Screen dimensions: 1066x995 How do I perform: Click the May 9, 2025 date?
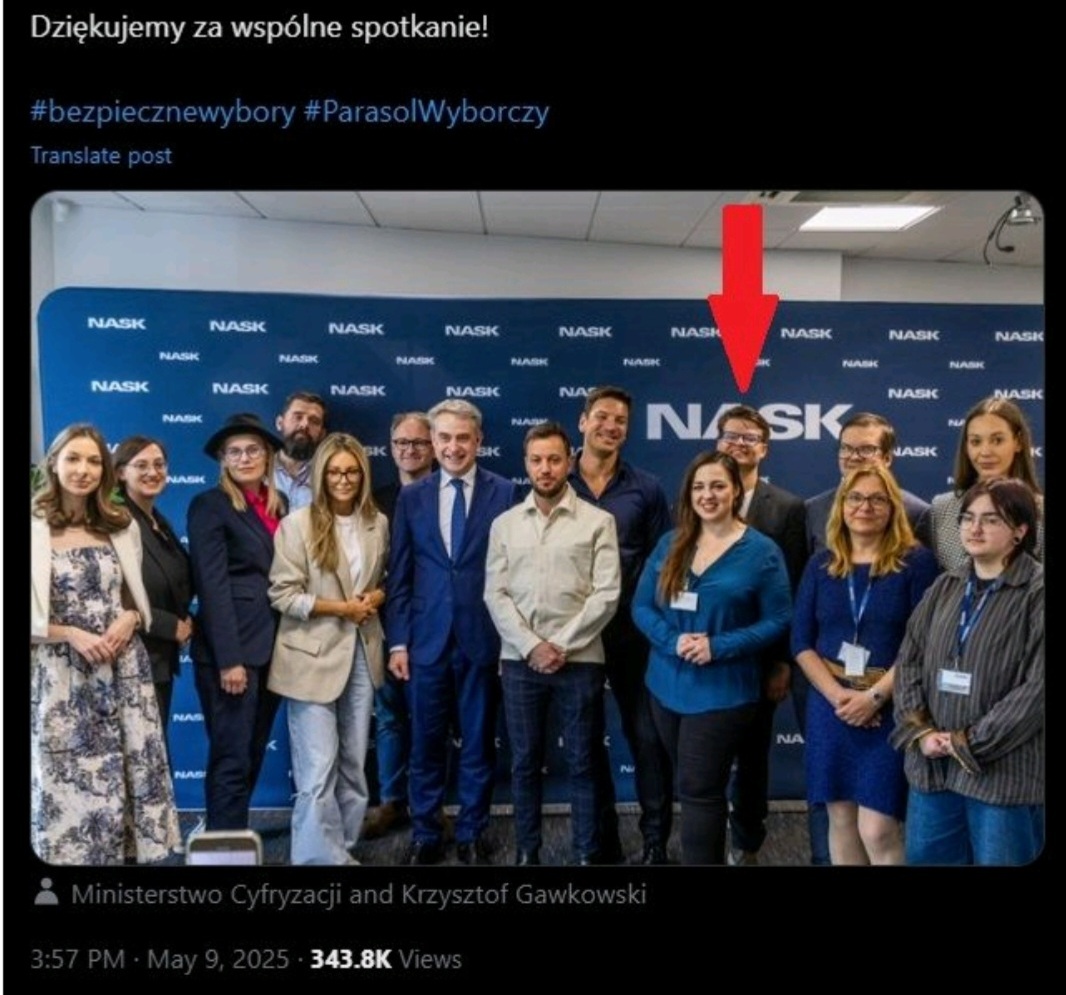(218, 960)
